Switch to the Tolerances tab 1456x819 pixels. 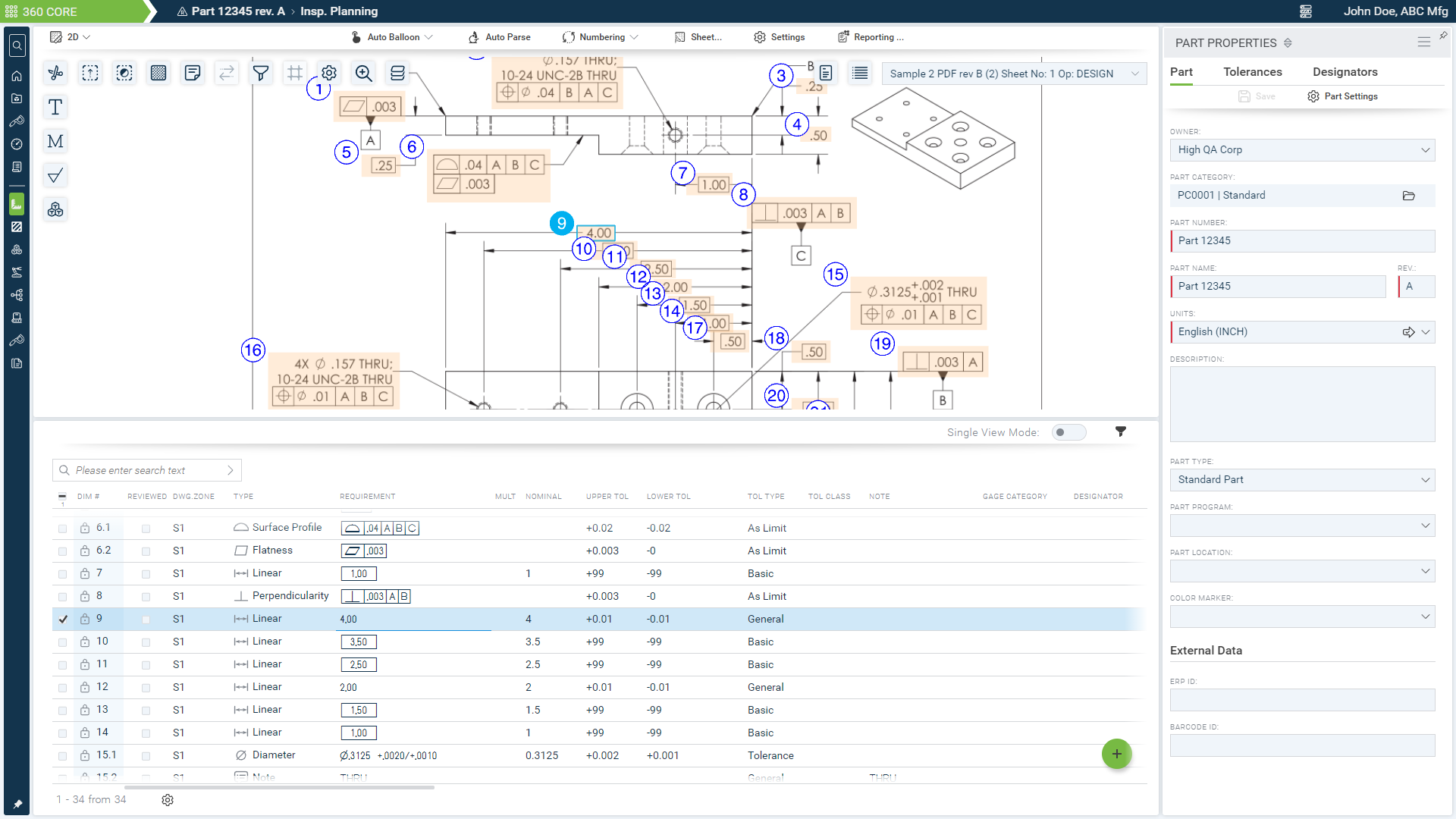(x=1252, y=72)
